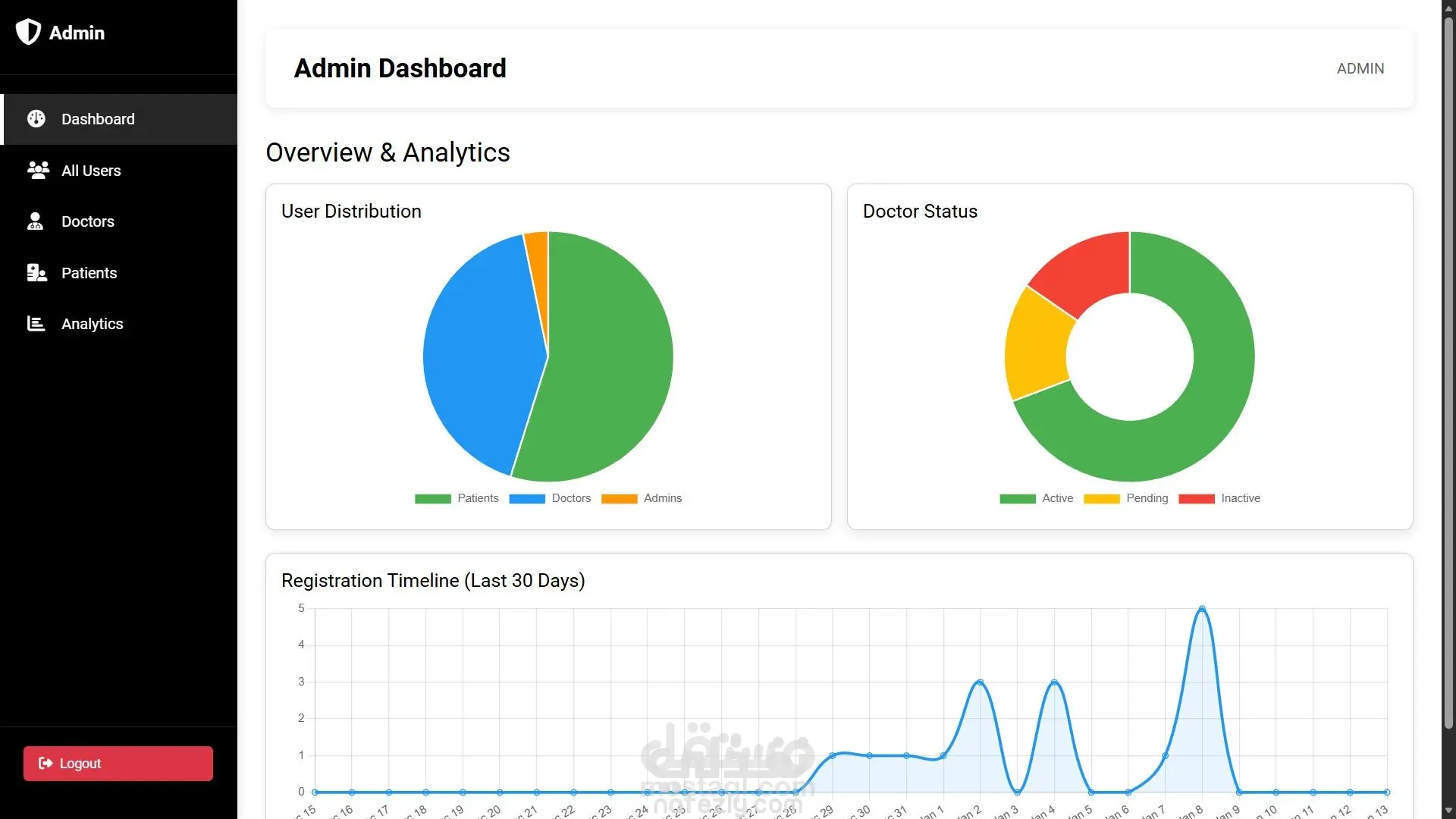Click the Analytics bar chart icon
The height and width of the screenshot is (819, 1456).
(36, 323)
